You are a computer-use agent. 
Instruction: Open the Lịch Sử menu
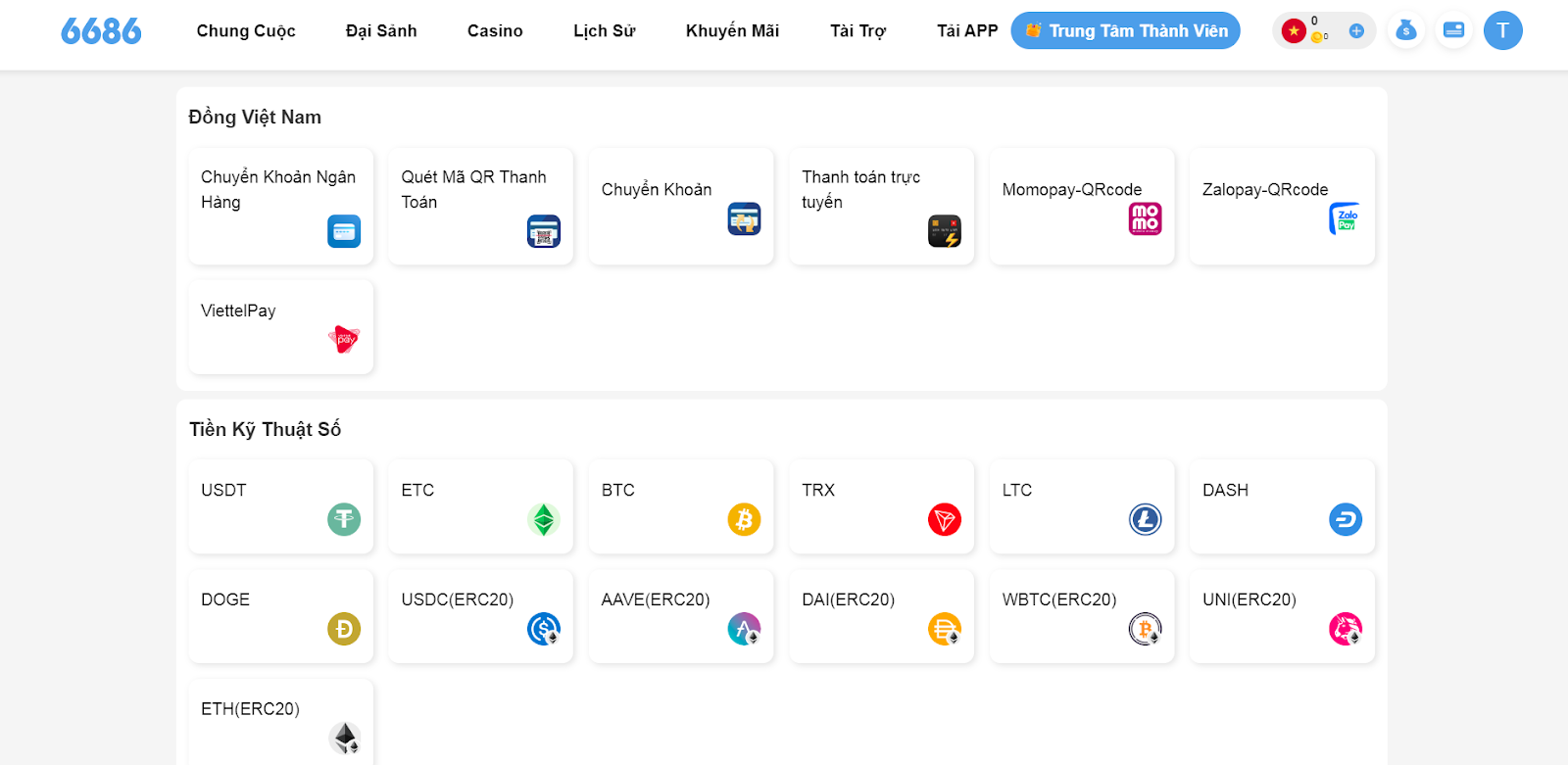coord(605,31)
